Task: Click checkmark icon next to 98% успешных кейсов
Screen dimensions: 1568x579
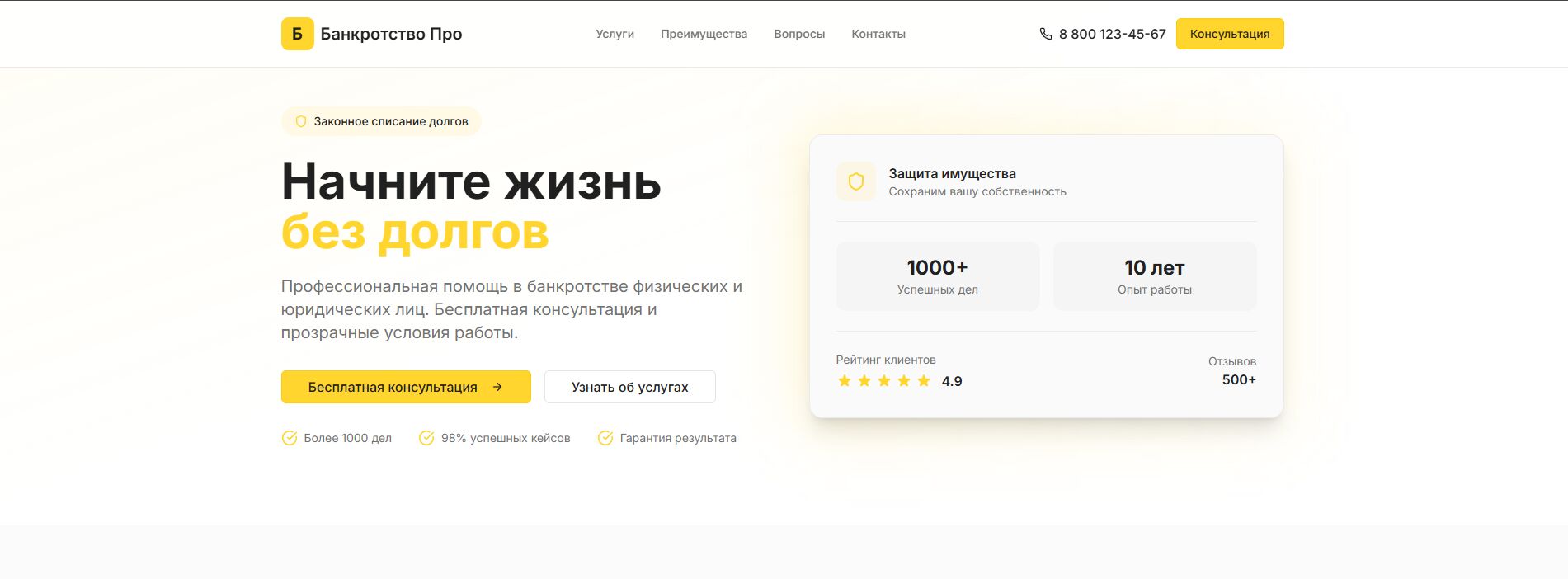Action: [x=426, y=438]
